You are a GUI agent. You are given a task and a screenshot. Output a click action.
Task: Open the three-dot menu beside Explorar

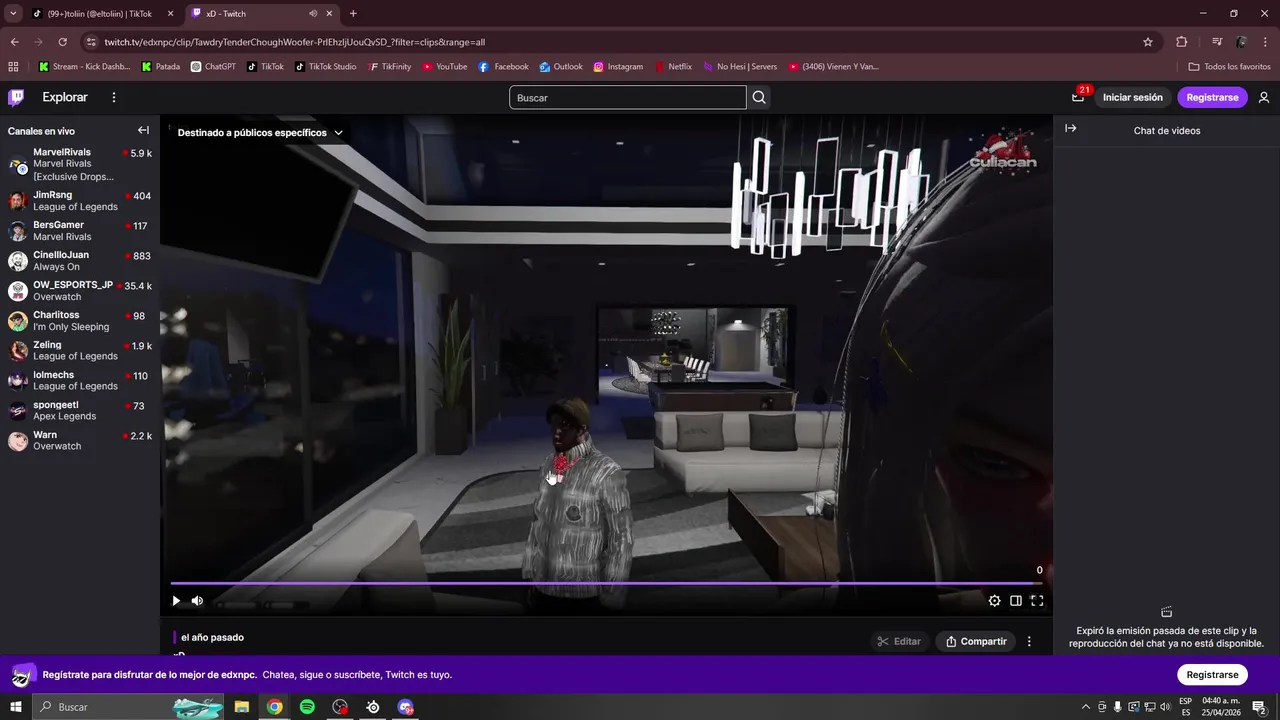click(114, 97)
